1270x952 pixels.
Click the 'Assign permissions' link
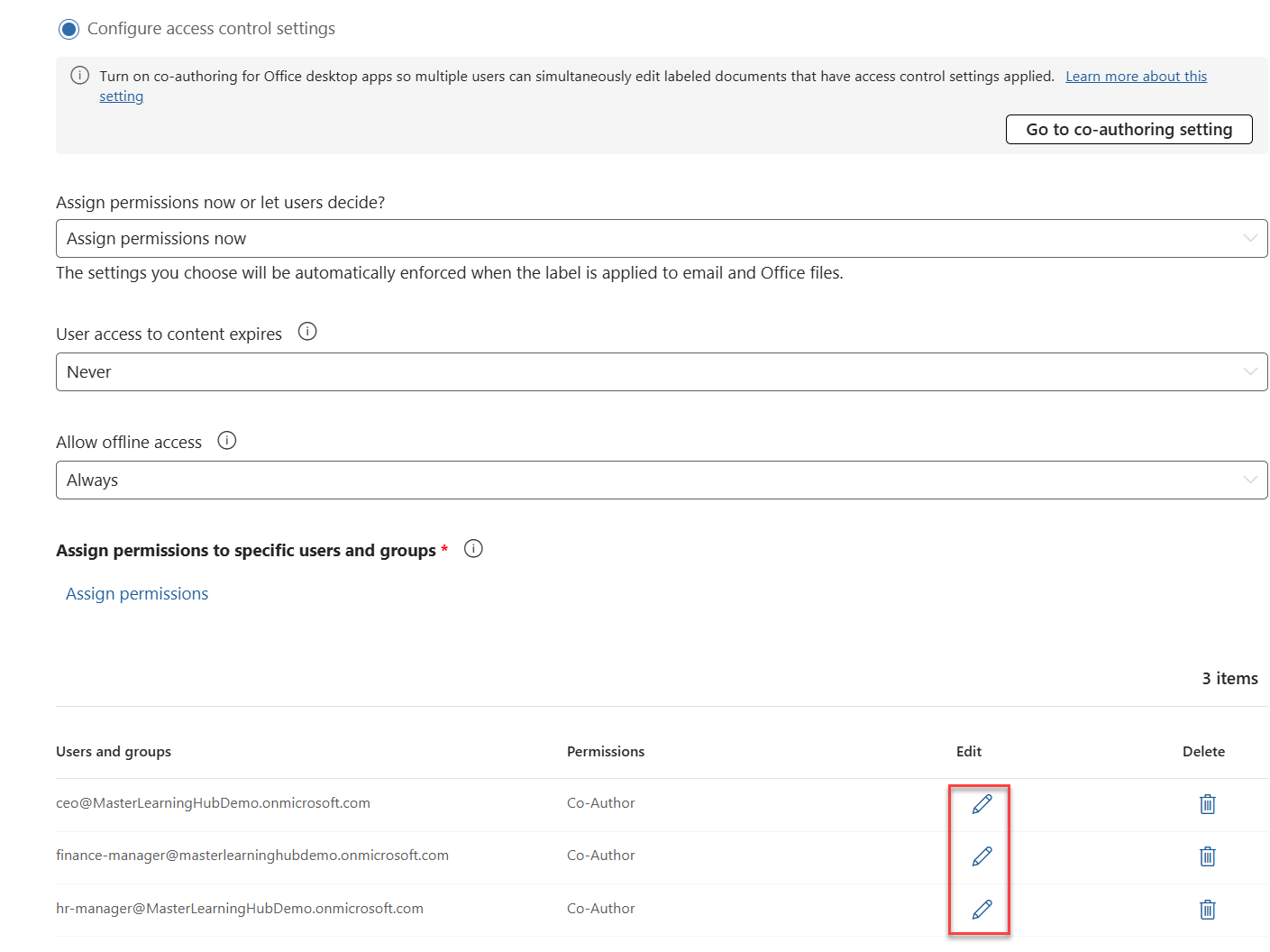[136, 593]
